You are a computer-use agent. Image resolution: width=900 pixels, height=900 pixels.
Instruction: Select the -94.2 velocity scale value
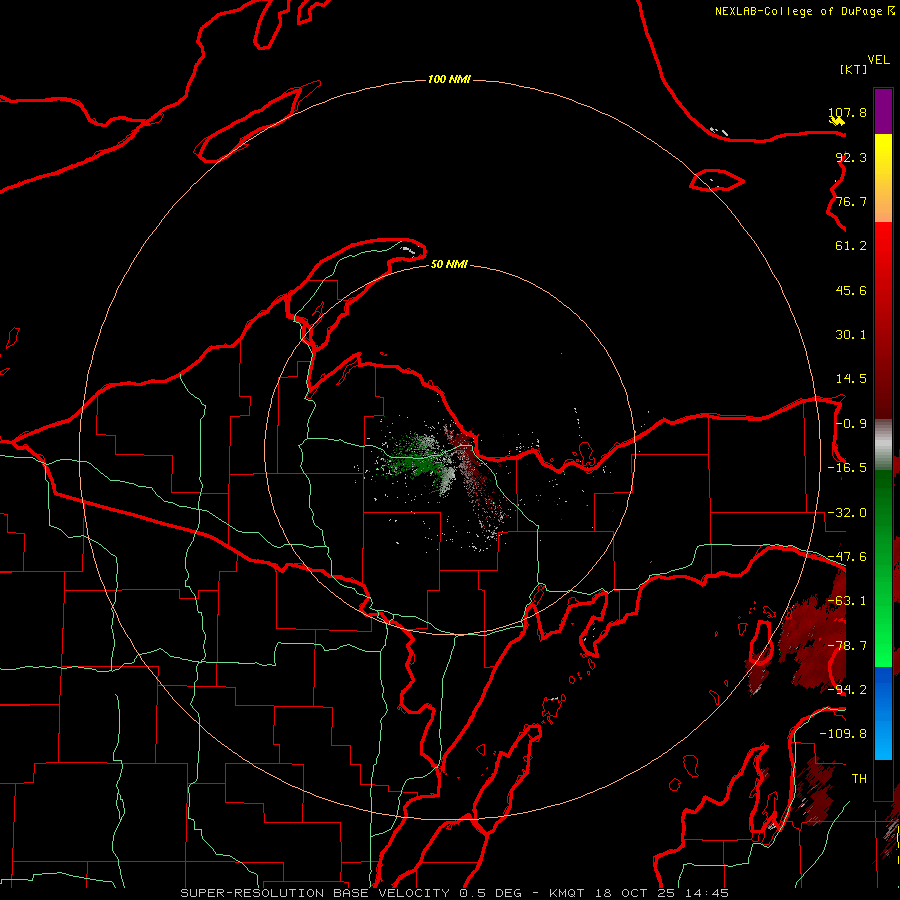tap(847, 690)
